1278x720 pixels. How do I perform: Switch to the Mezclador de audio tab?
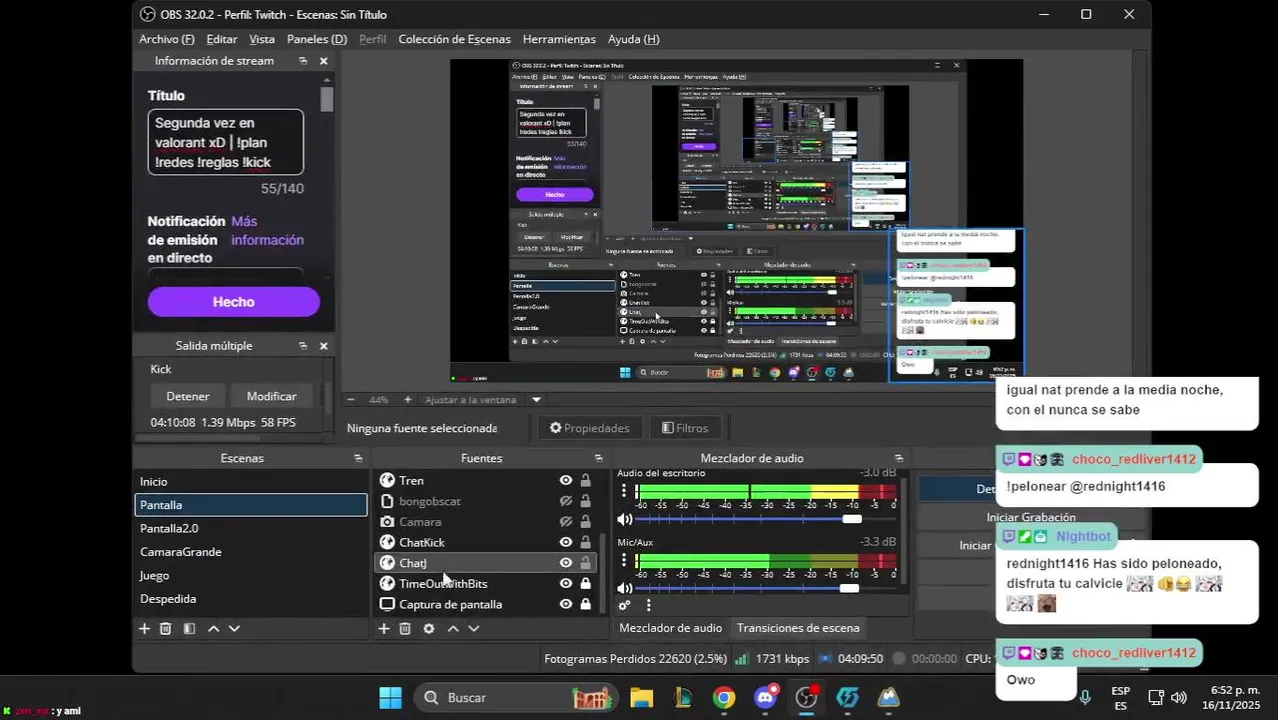coord(670,628)
